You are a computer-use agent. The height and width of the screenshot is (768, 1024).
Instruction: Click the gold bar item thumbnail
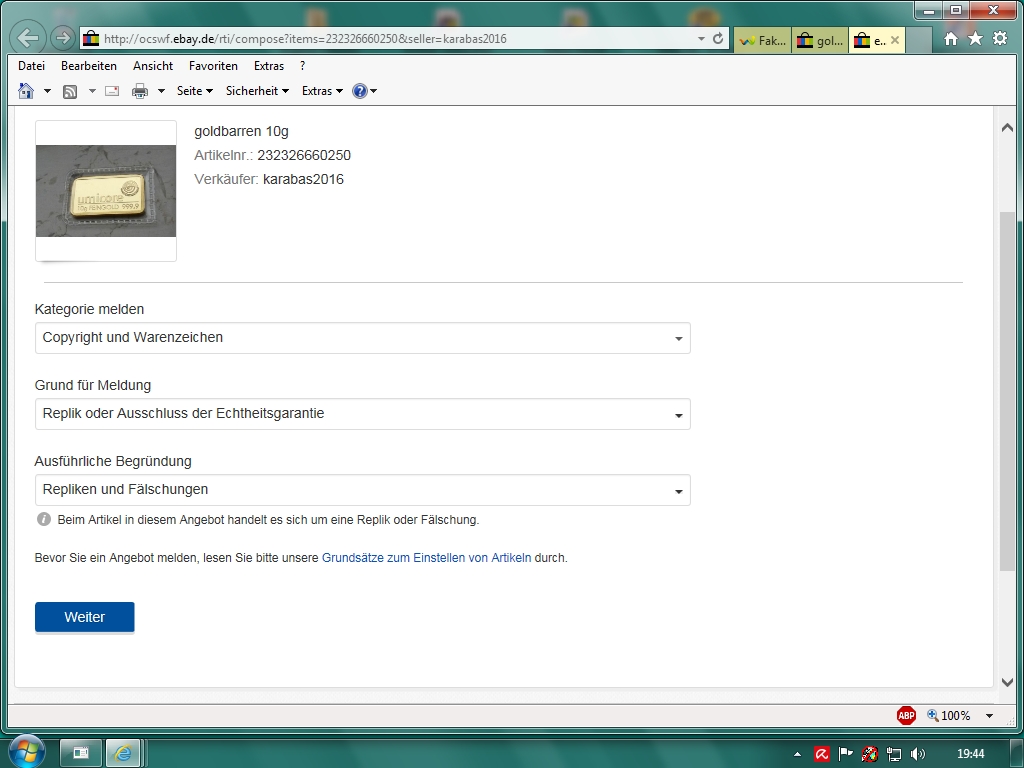[x=106, y=191]
